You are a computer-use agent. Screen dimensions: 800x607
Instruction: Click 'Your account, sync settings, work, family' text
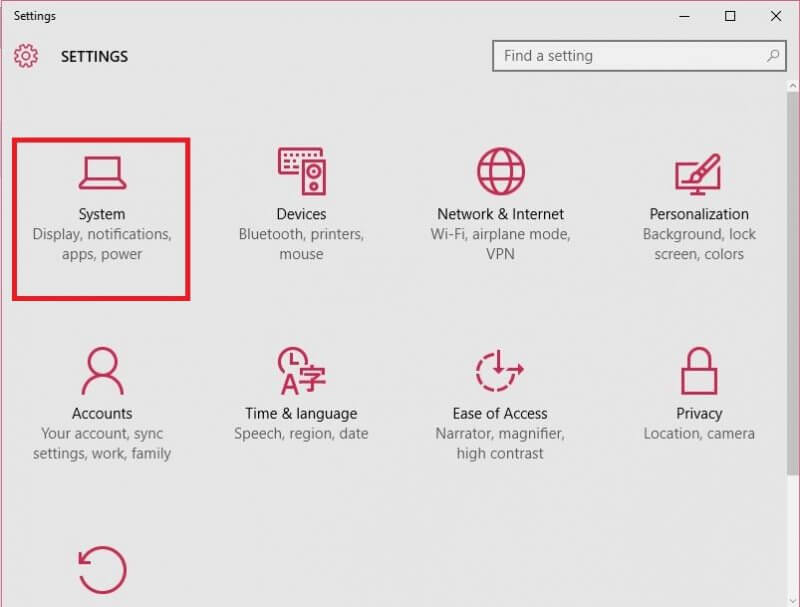click(102, 443)
